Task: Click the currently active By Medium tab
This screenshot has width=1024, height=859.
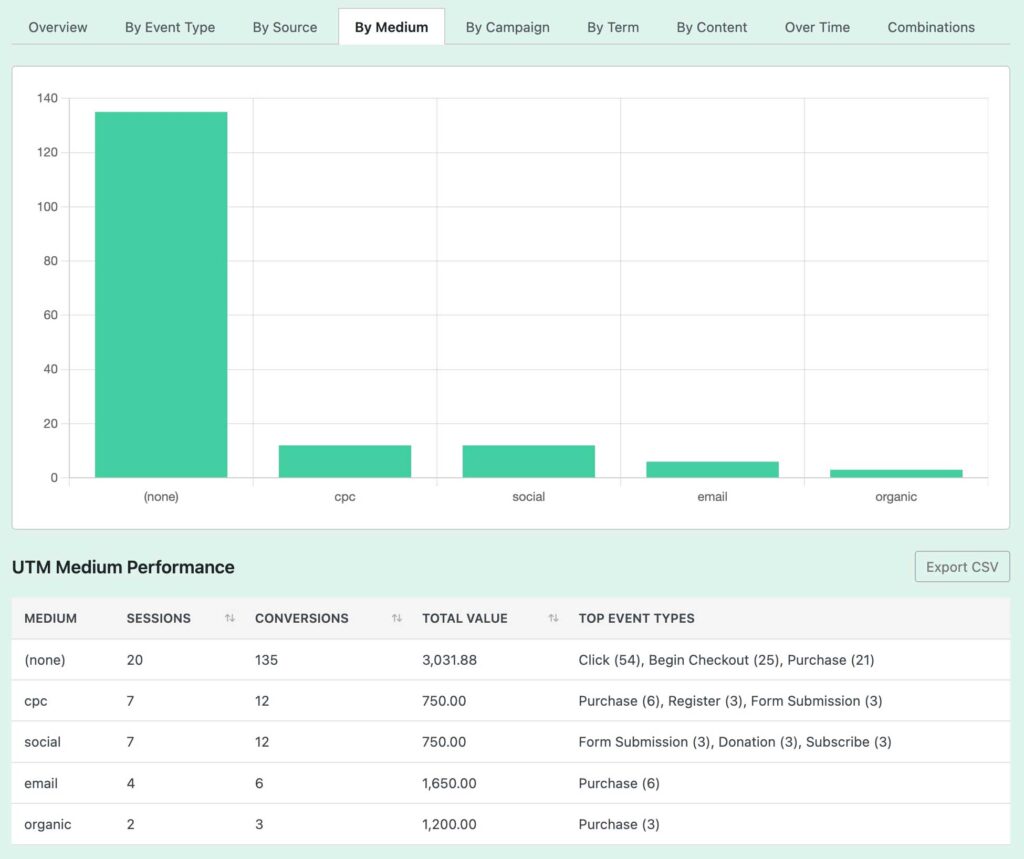Action: (x=391, y=27)
